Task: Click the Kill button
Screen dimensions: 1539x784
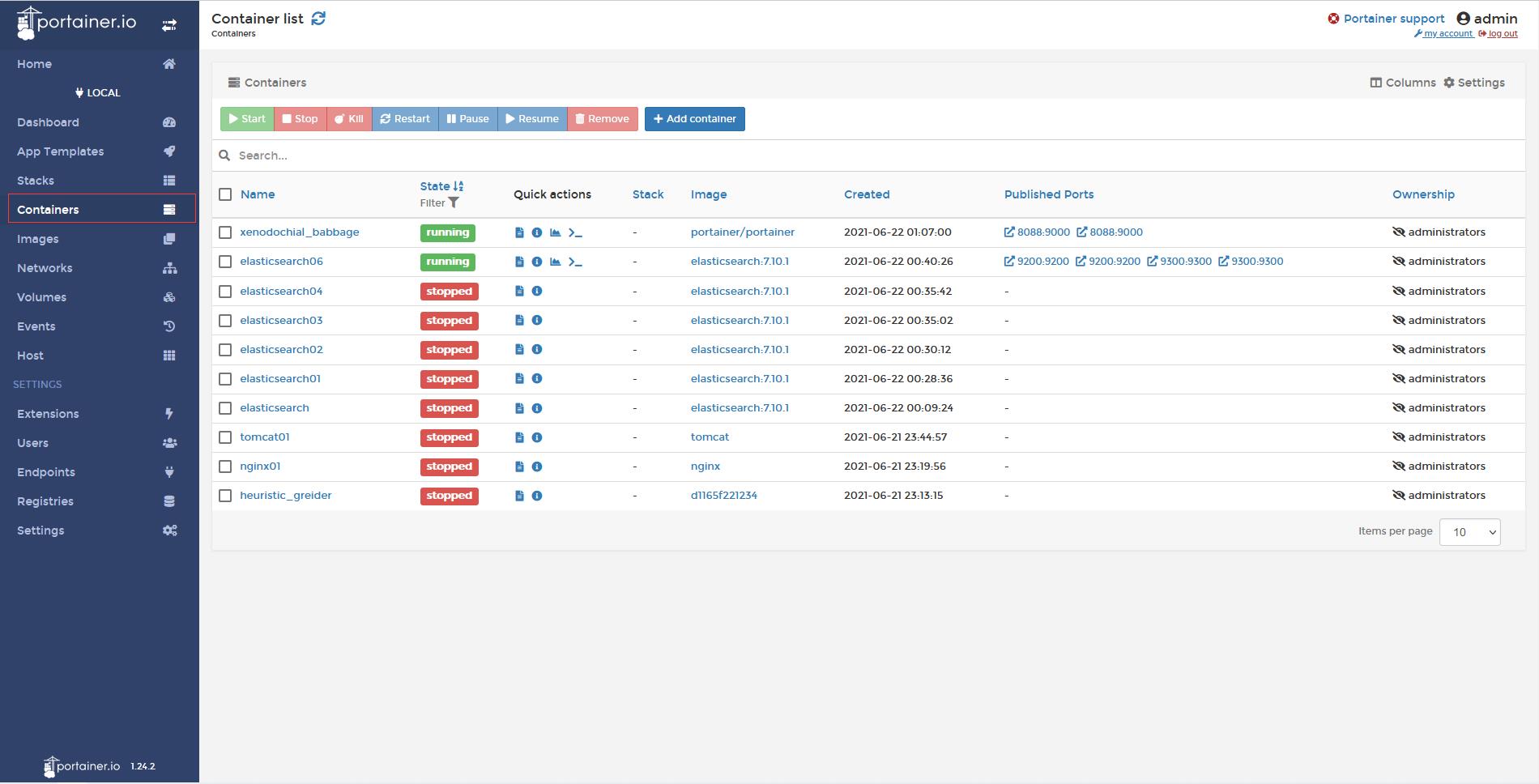Action: click(349, 119)
